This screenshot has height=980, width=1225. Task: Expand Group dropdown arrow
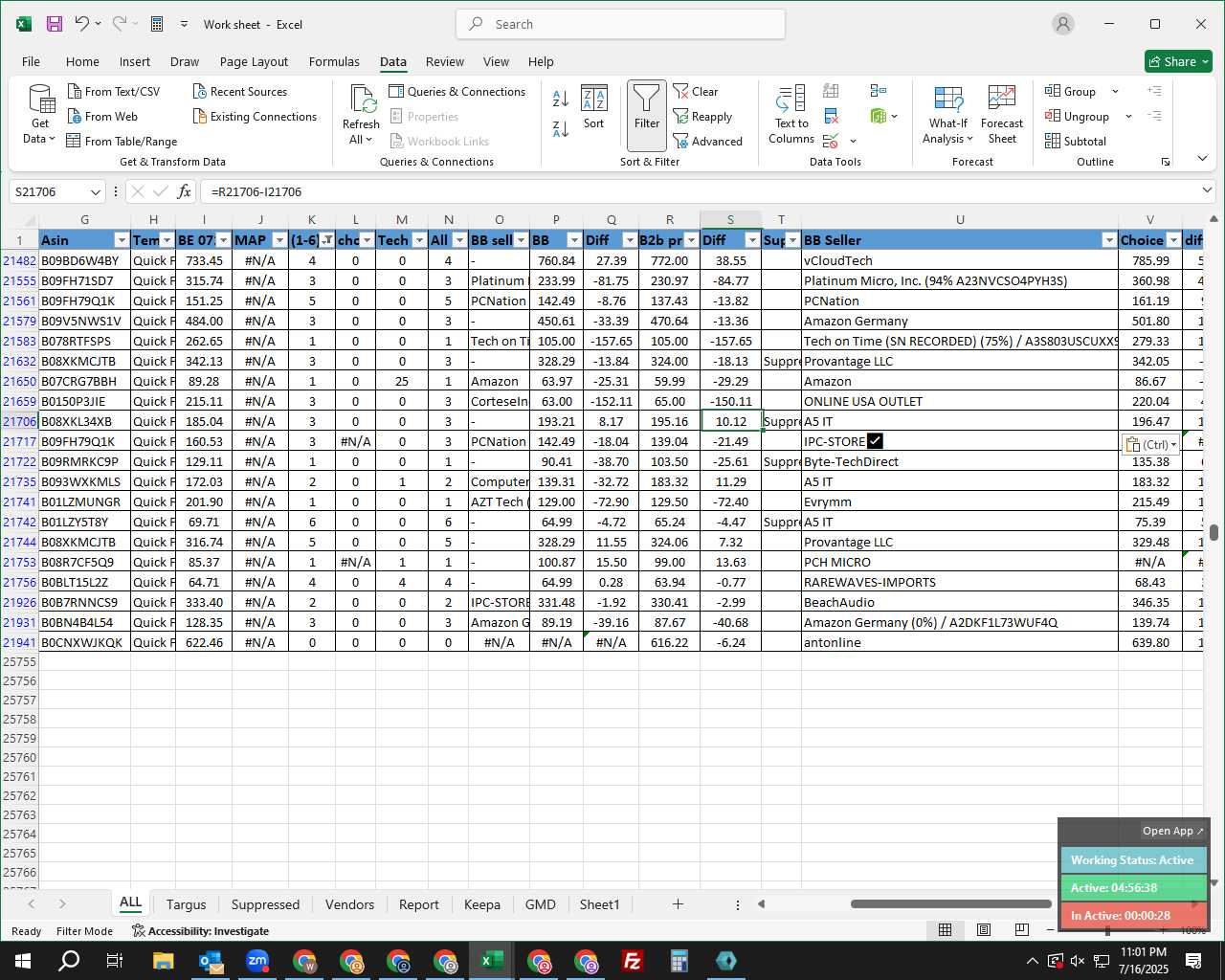[1115, 91]
